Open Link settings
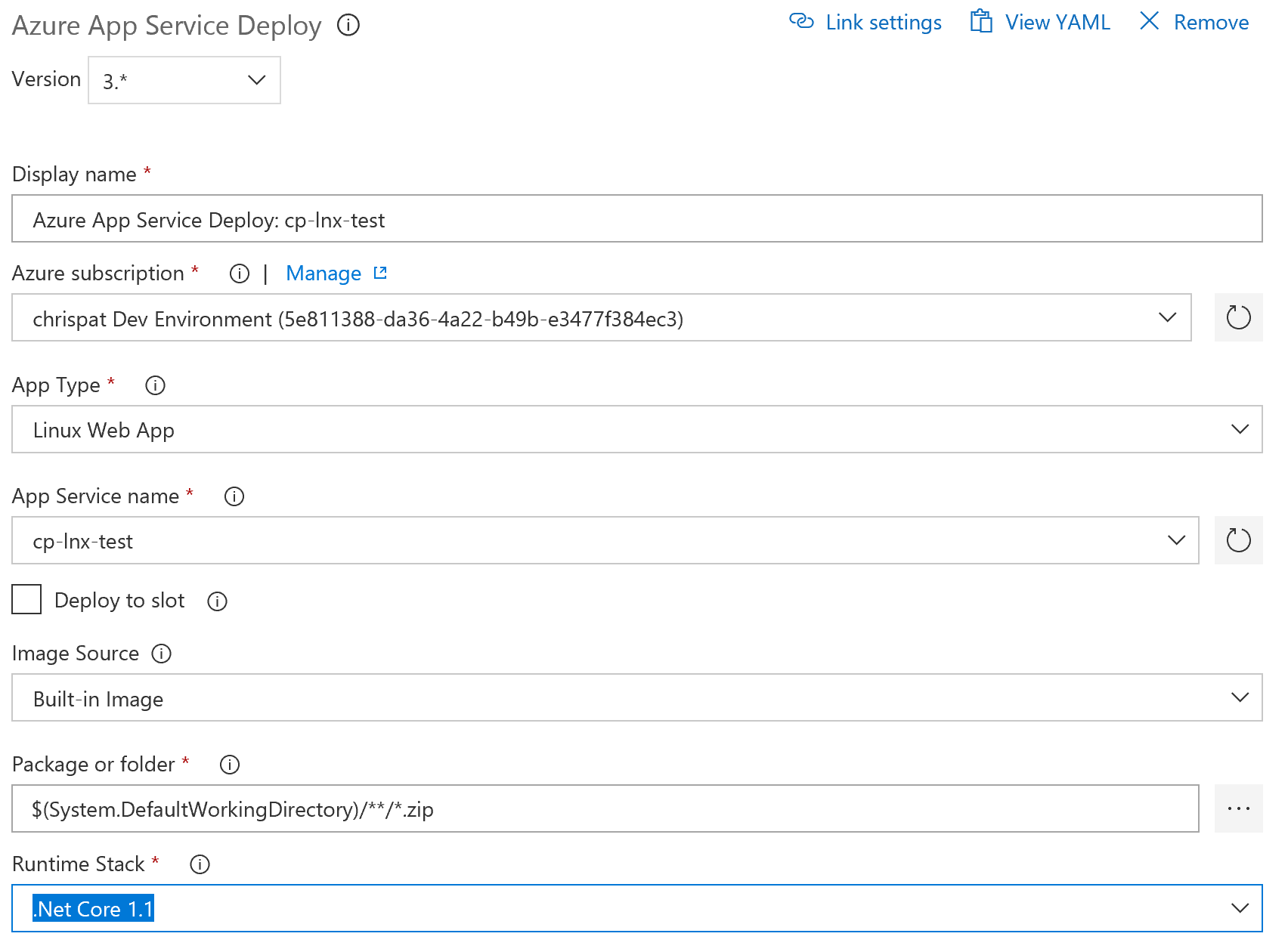Viewport: 1288px width, 952px height. [865, 23]
